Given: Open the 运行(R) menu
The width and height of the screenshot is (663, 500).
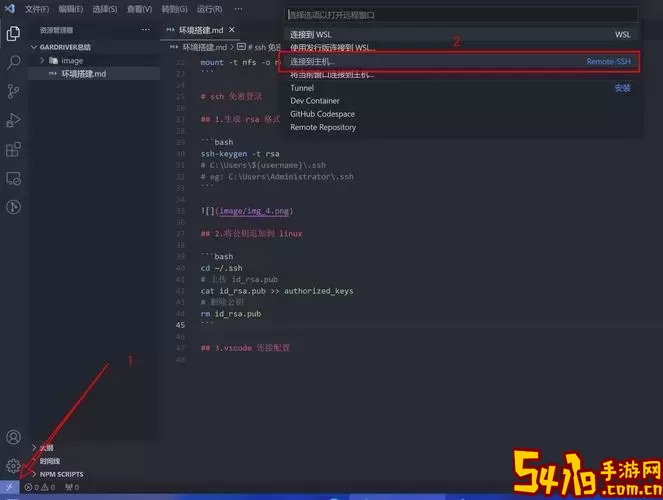Looking at the screenshot, I should 209,9.
